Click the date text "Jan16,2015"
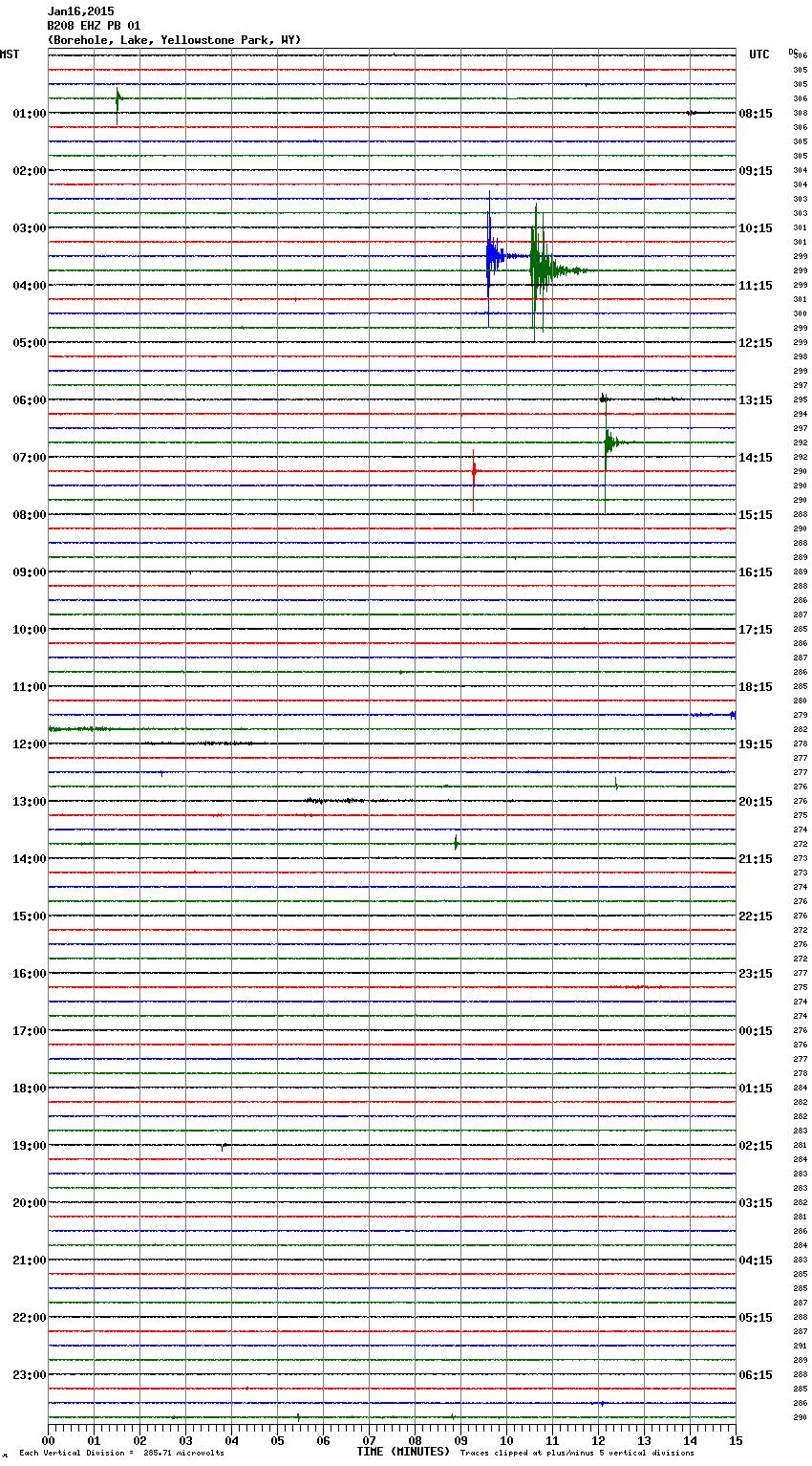 pos(80,11)
